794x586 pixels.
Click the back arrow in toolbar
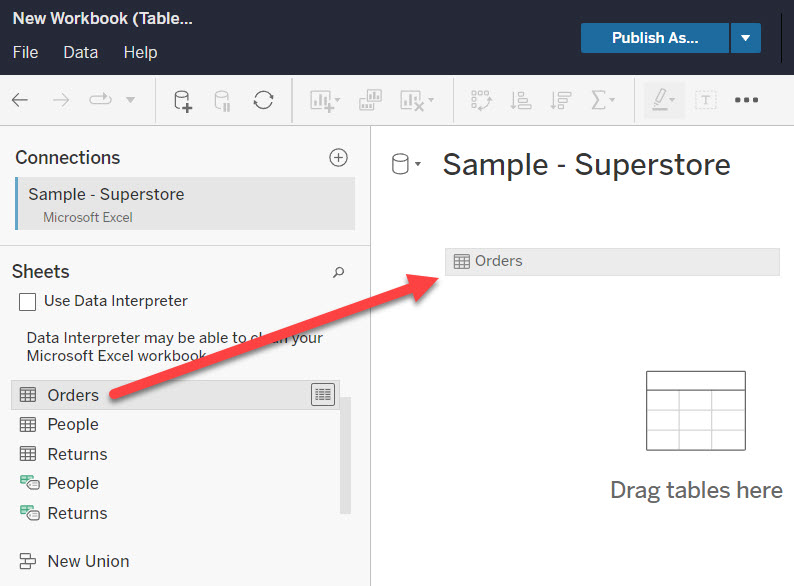coord(20,100)
